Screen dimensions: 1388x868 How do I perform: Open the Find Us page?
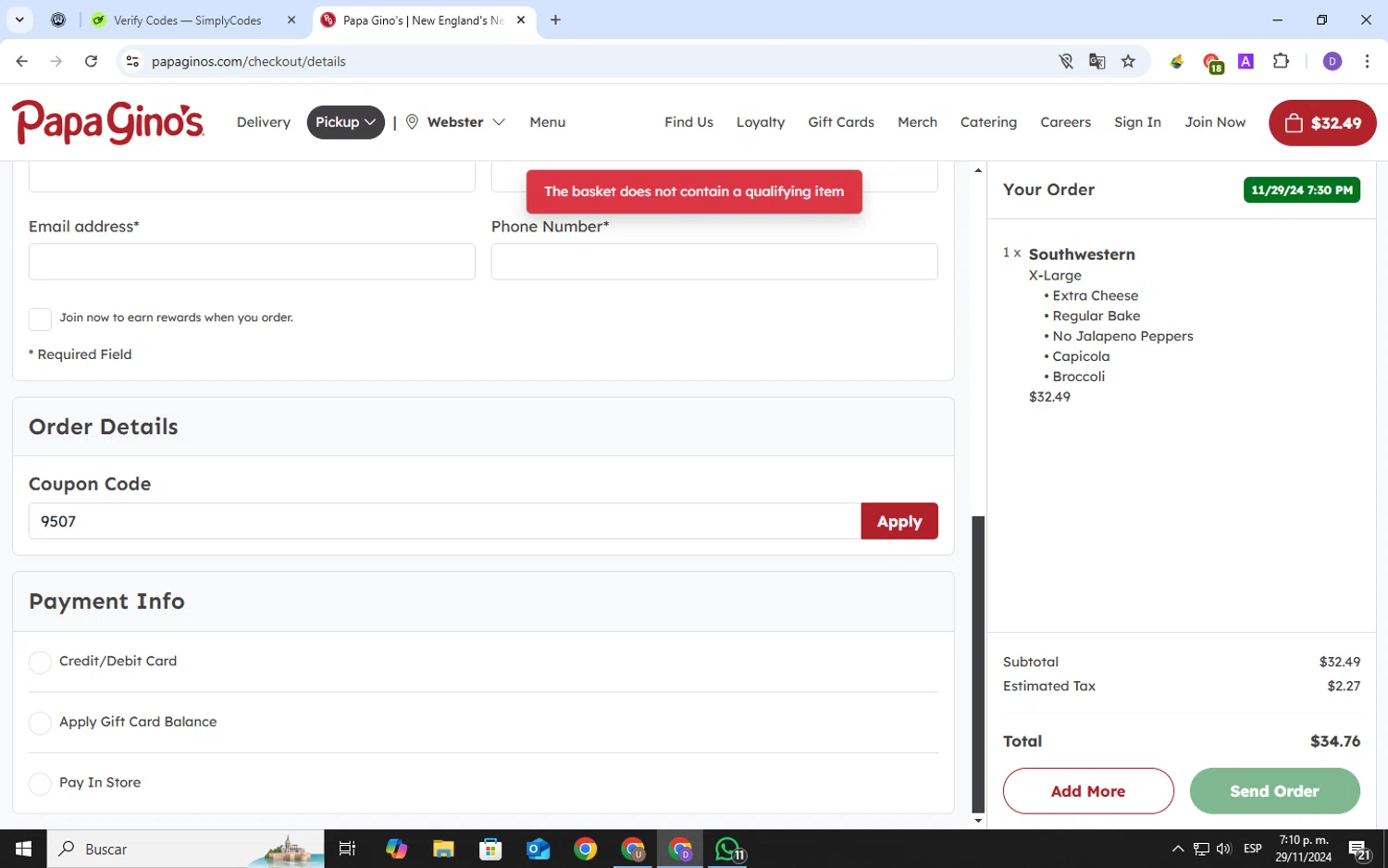tap(688, 122)
